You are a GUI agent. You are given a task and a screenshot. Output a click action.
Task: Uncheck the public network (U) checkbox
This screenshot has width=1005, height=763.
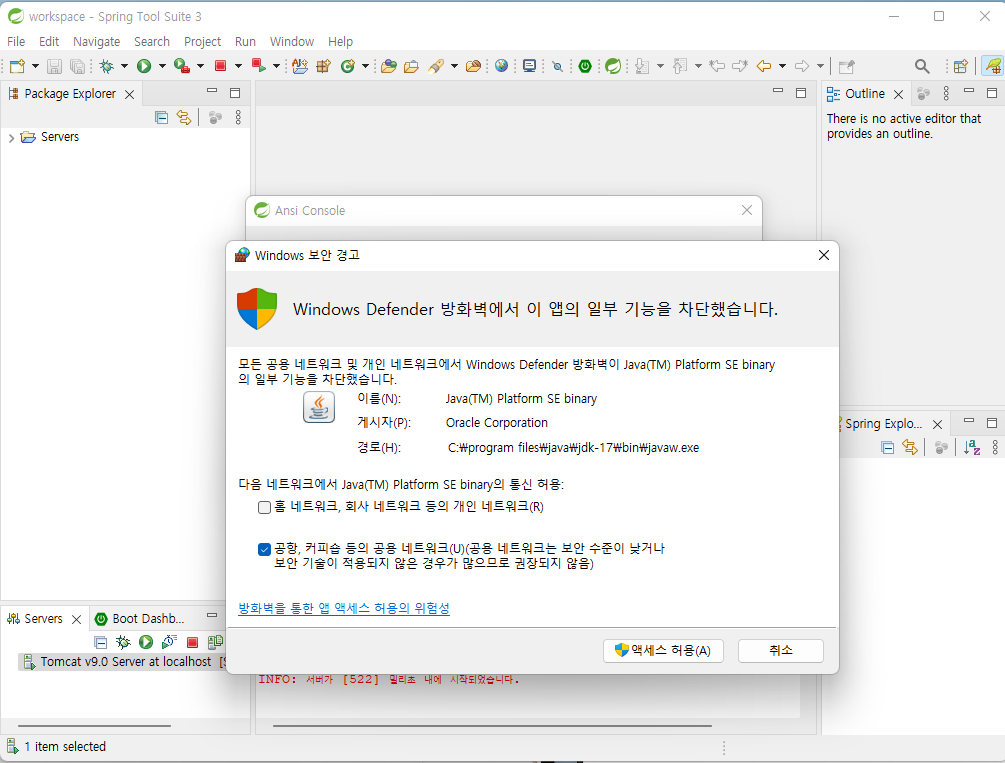(264, 549)
